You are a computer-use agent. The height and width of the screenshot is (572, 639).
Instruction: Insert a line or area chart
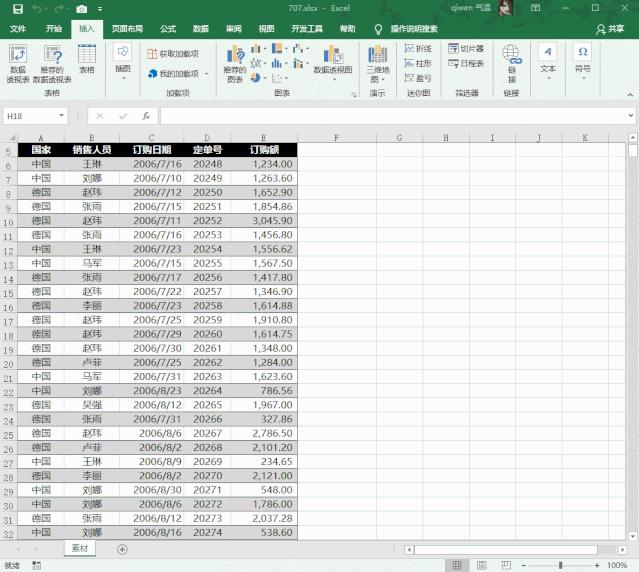[258, 63]
